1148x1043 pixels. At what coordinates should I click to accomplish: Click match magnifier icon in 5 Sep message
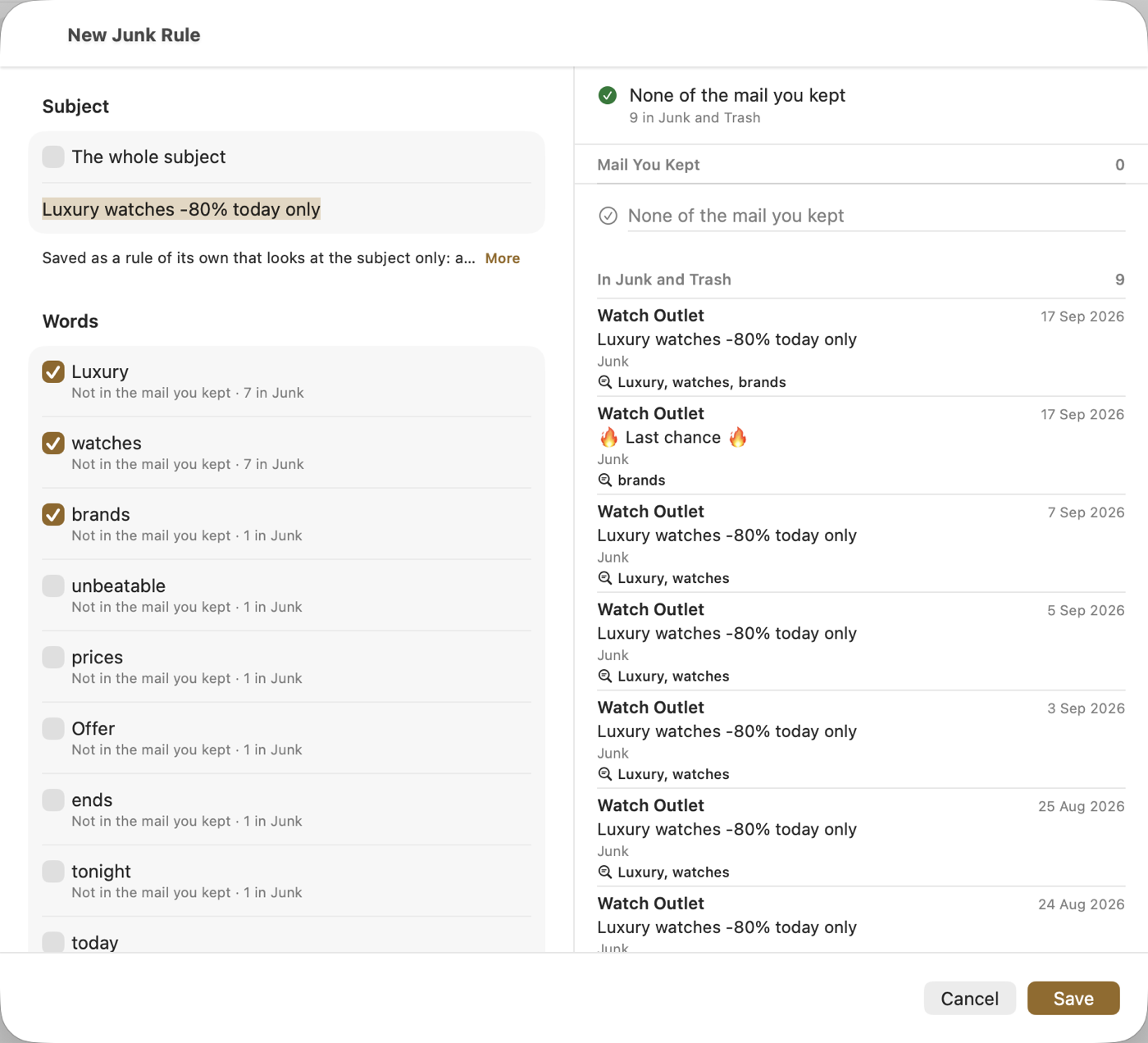(605, 676)
